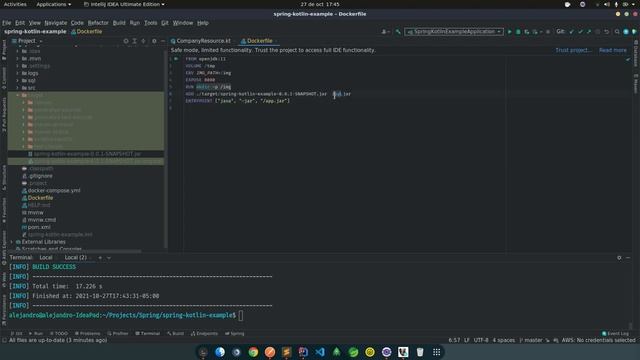640x360 pixels.
Task: Open the Navigate menu
Action: pyautogui.click(x=56, y=23)
